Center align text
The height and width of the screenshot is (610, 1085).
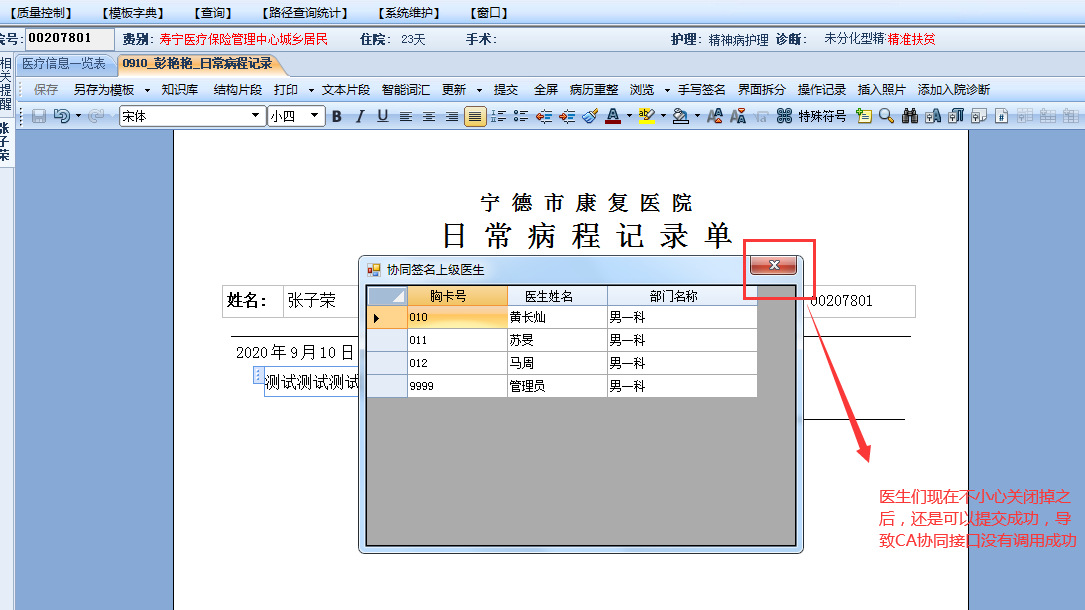[429, 116]
